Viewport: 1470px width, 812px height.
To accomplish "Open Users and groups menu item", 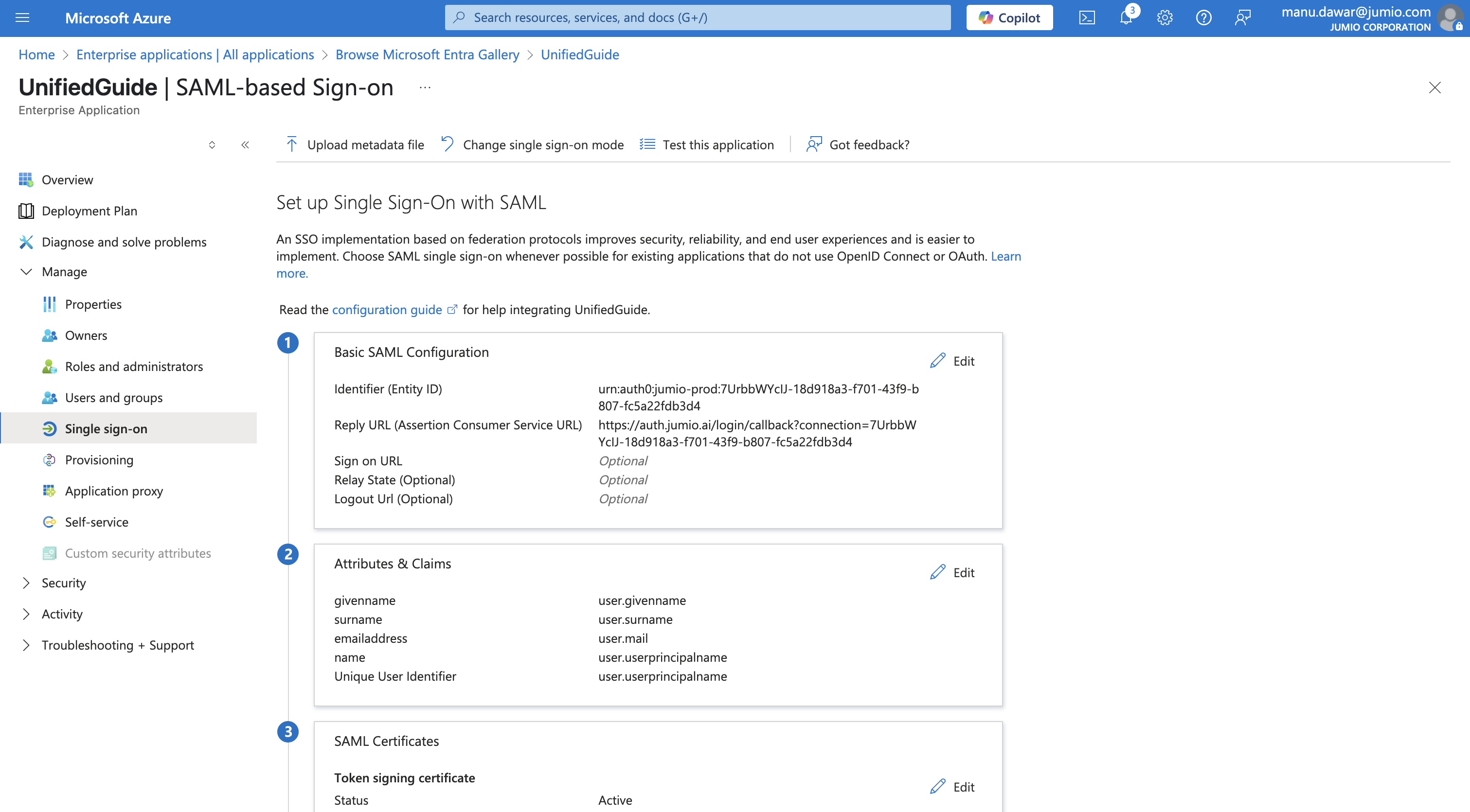I will [113, 397].
